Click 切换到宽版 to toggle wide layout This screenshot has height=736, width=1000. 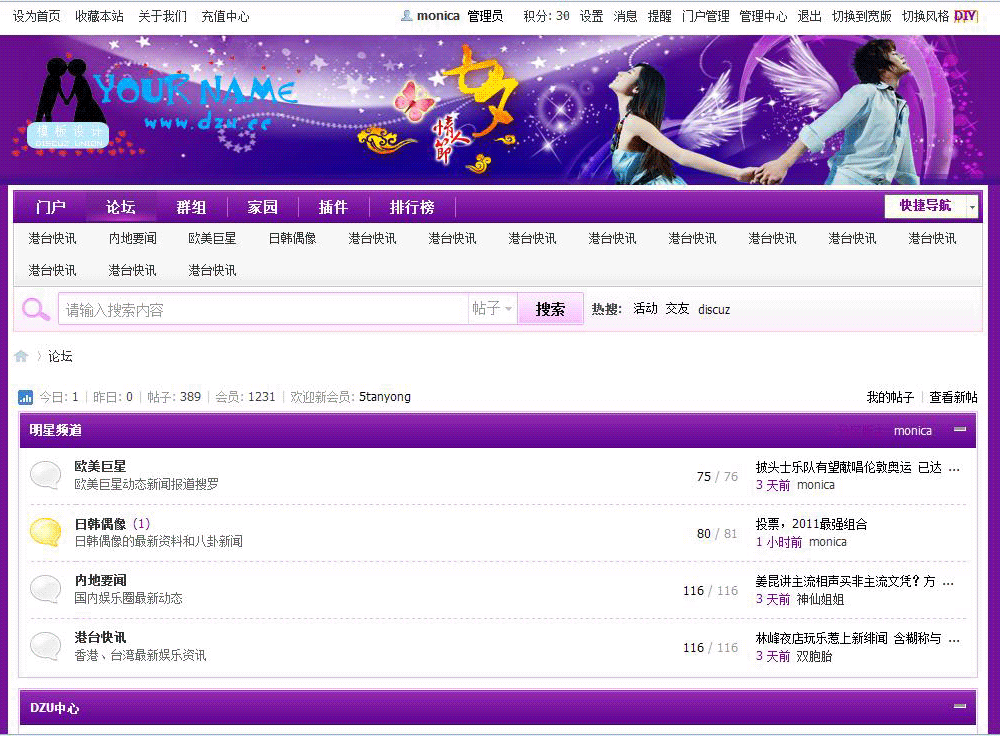861,16
